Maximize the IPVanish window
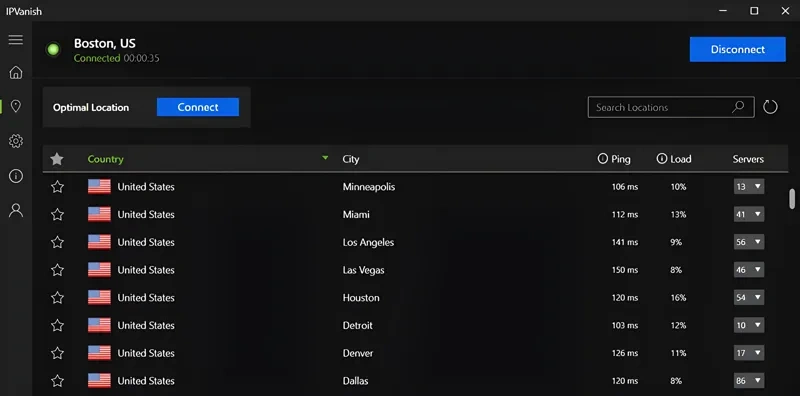800x396 pixels. tap(754, 11)
